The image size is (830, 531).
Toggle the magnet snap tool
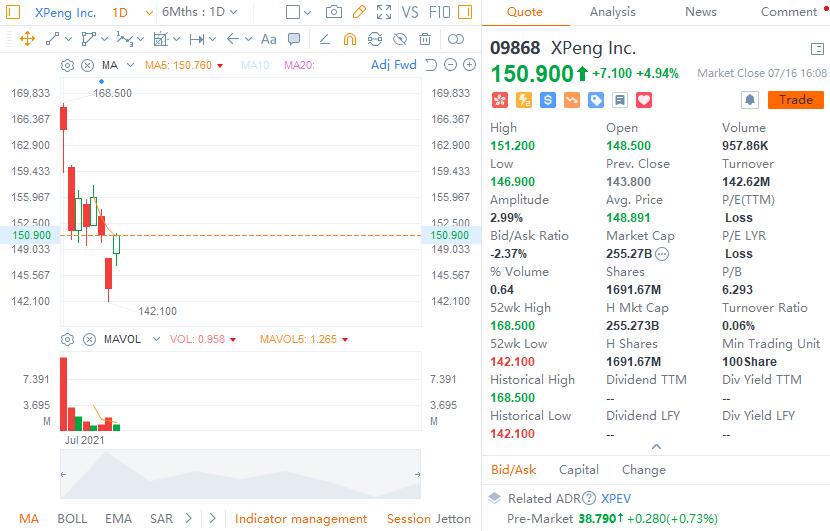tap(350, 39)
